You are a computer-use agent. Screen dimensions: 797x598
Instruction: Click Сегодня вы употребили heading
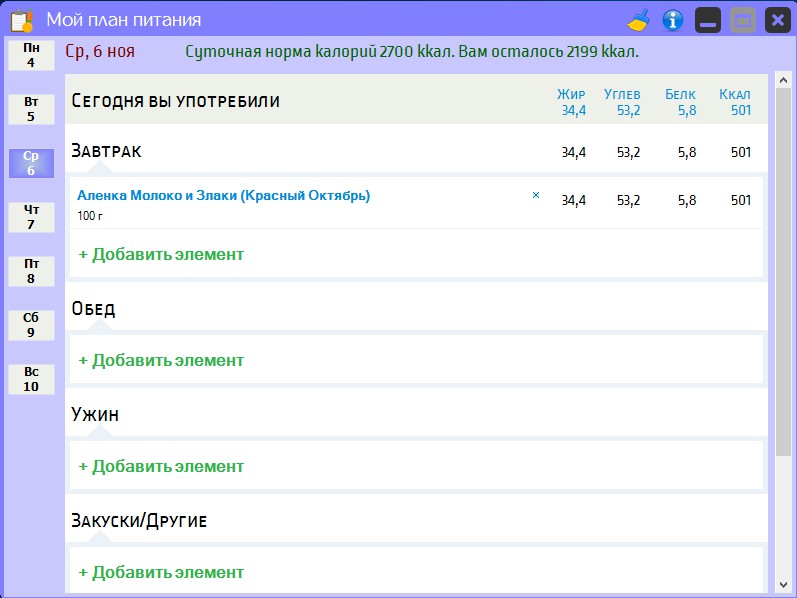pos(175,101)
